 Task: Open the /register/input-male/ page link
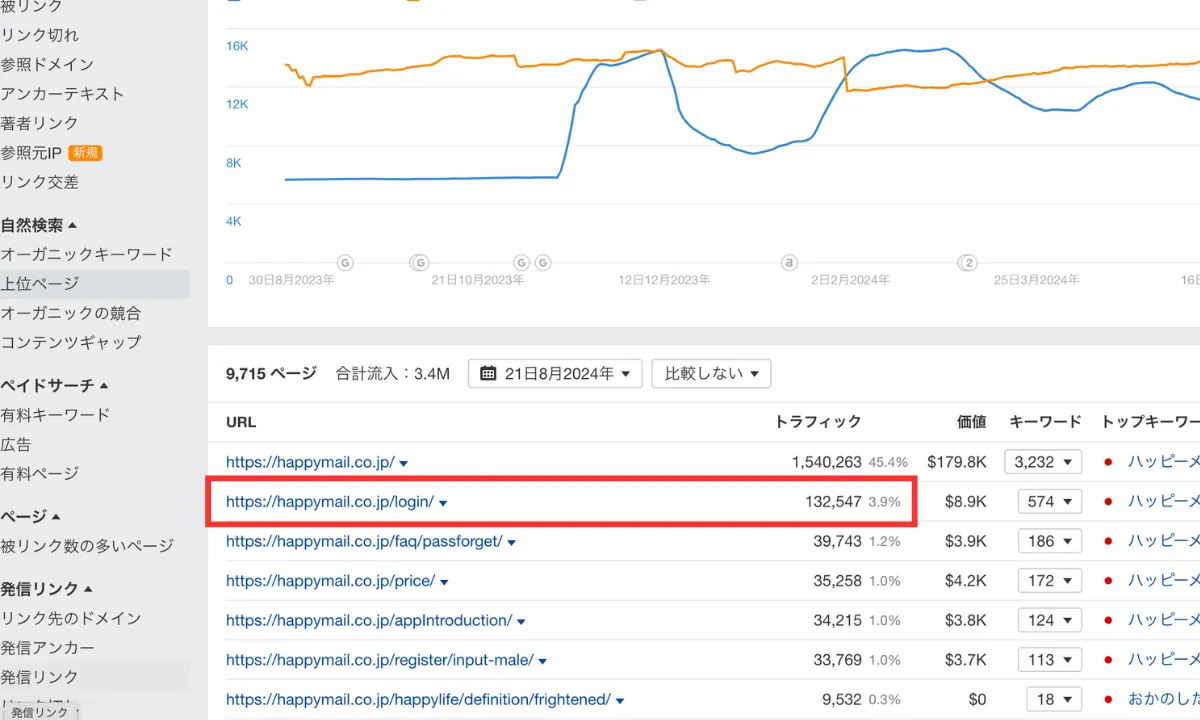click(380, 660)
